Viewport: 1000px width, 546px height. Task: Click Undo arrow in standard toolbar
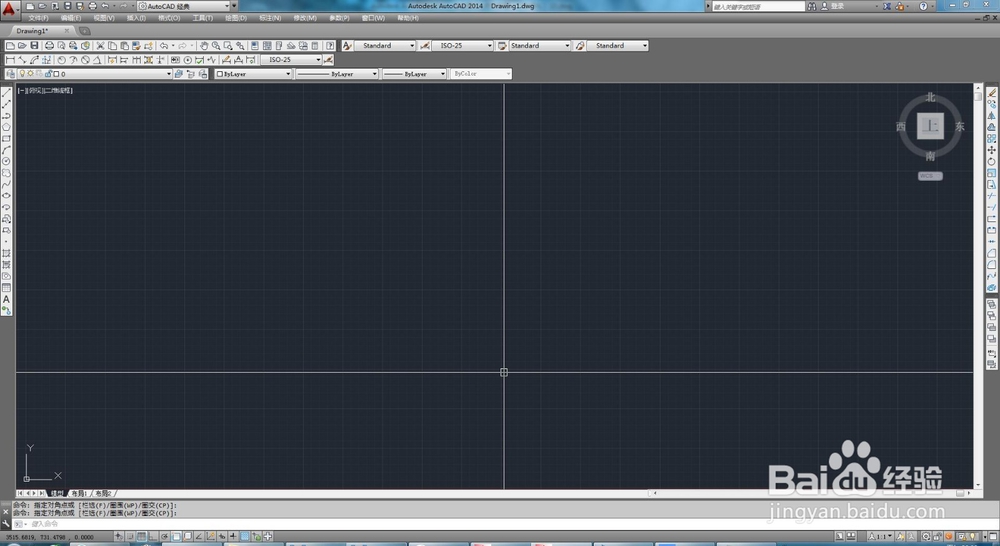(164, 46)
